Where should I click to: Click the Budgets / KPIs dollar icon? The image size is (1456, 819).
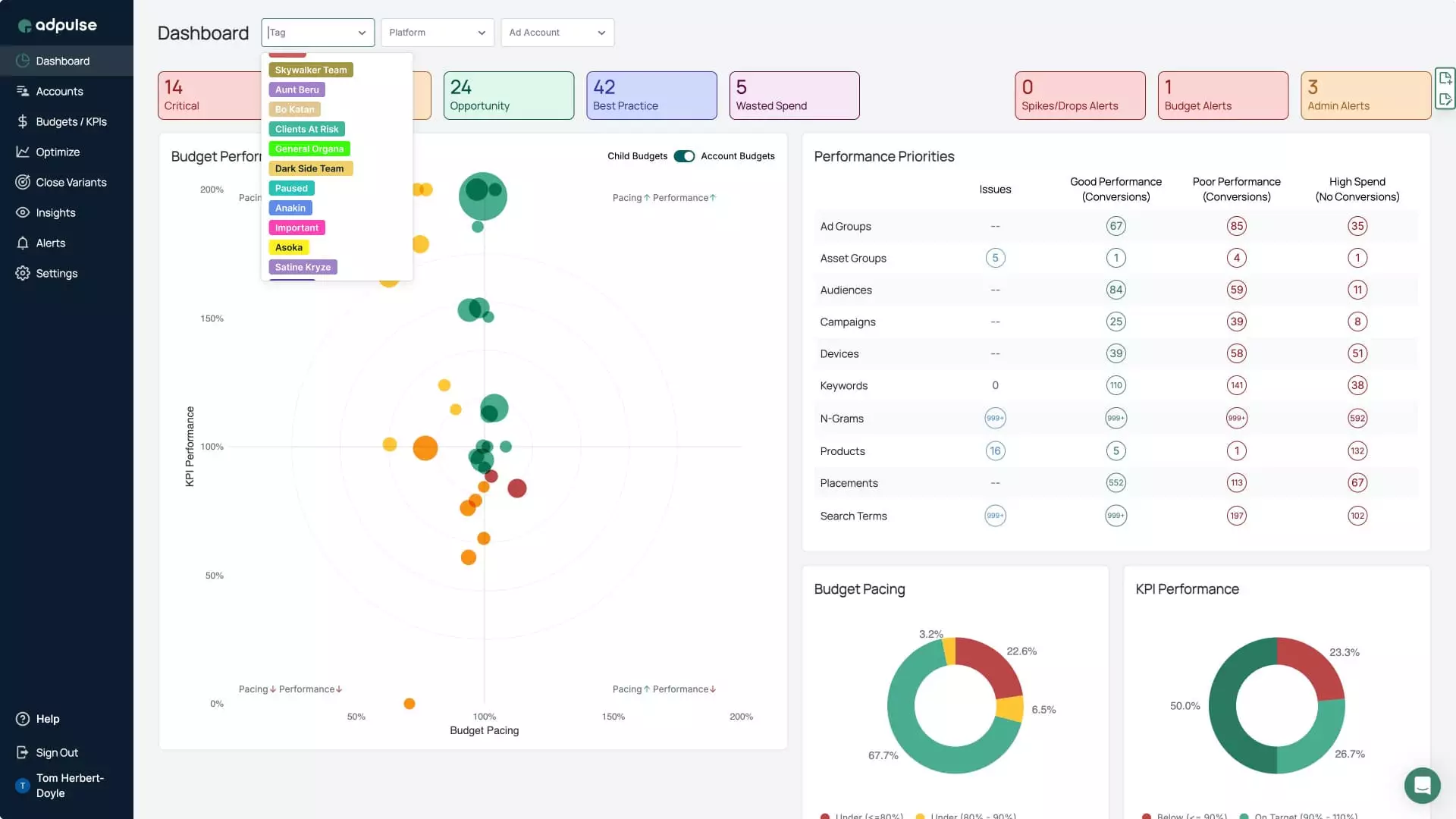23,121
